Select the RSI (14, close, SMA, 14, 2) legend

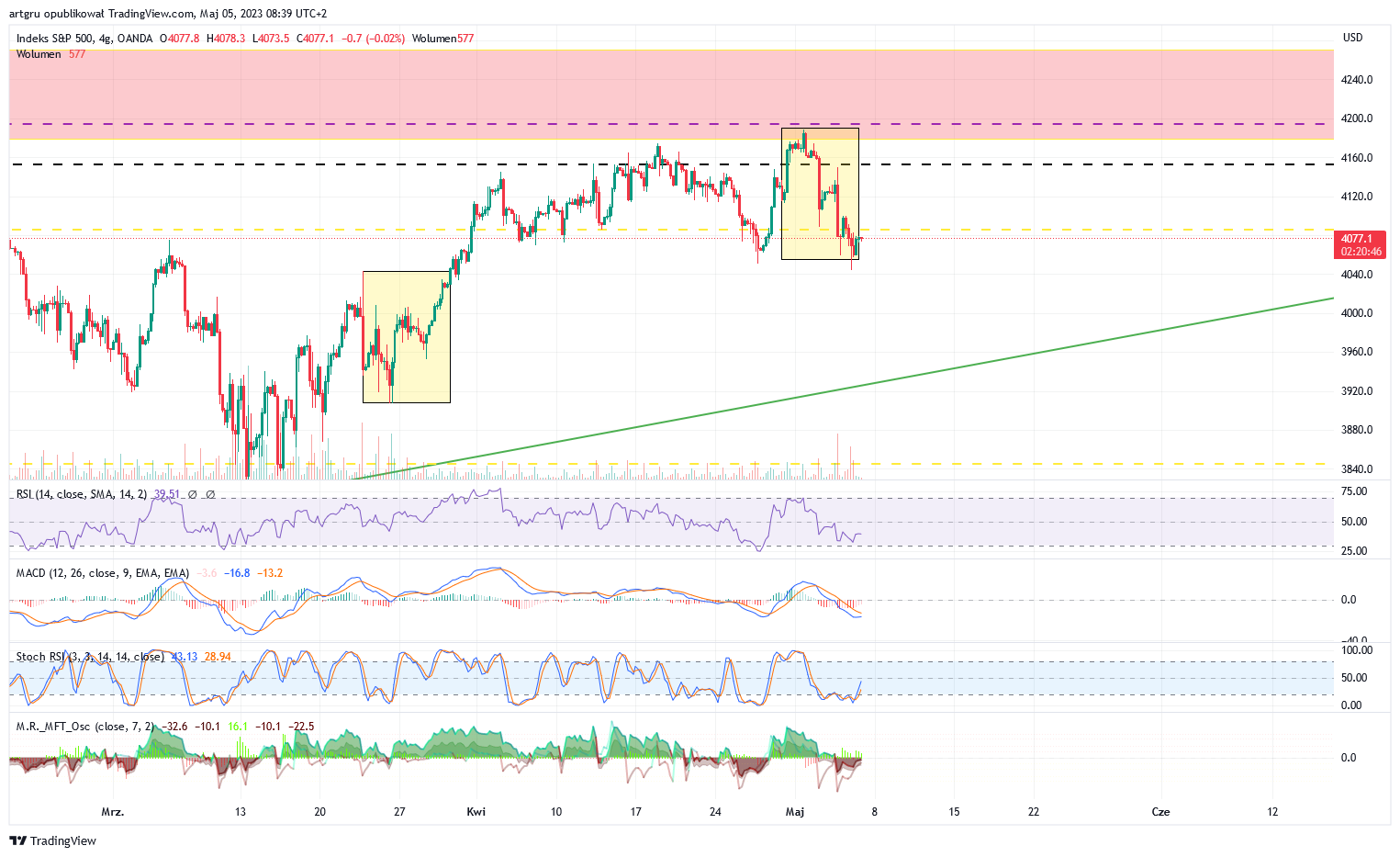(83, 494)
